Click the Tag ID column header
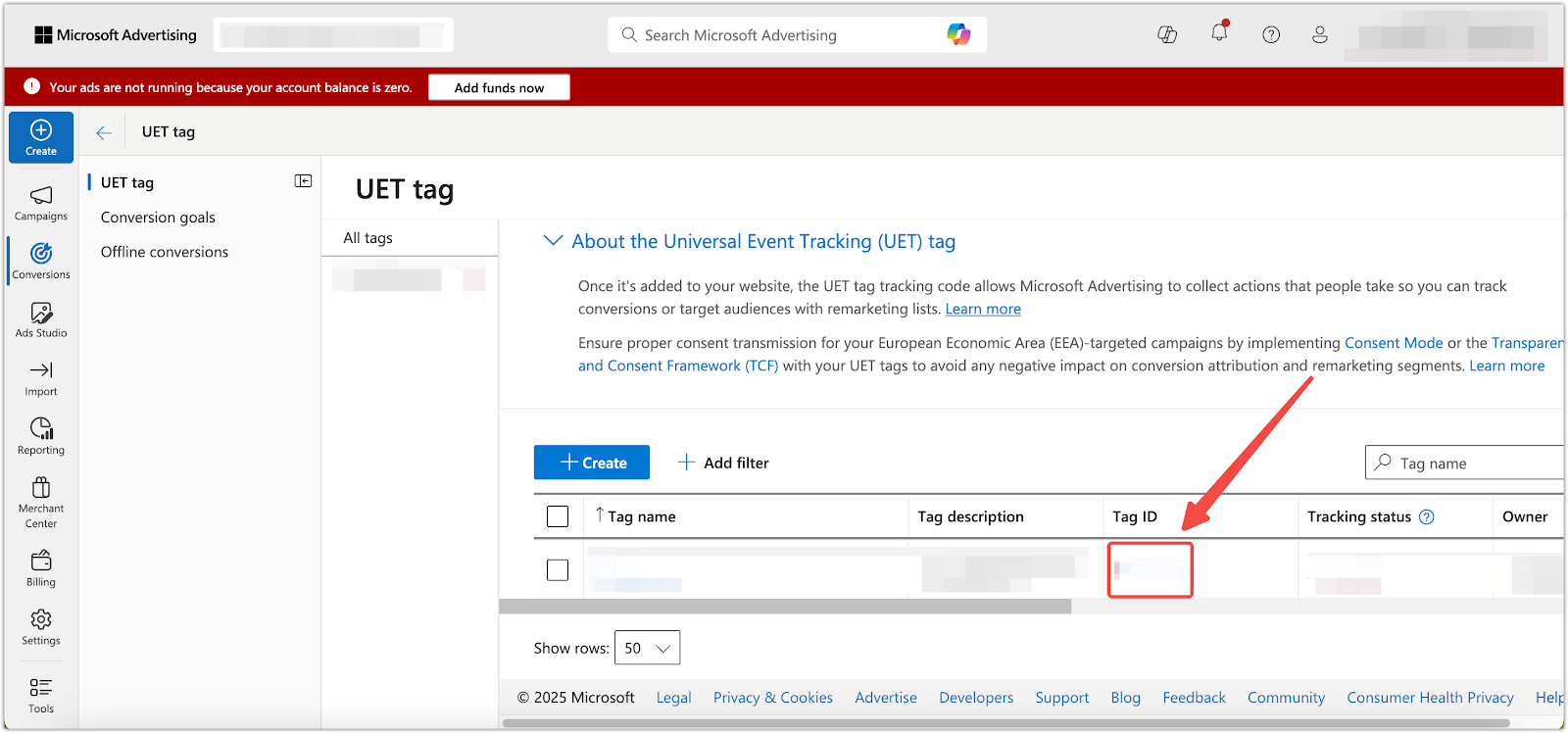1568x733 pixels. tap(1135, 516)
